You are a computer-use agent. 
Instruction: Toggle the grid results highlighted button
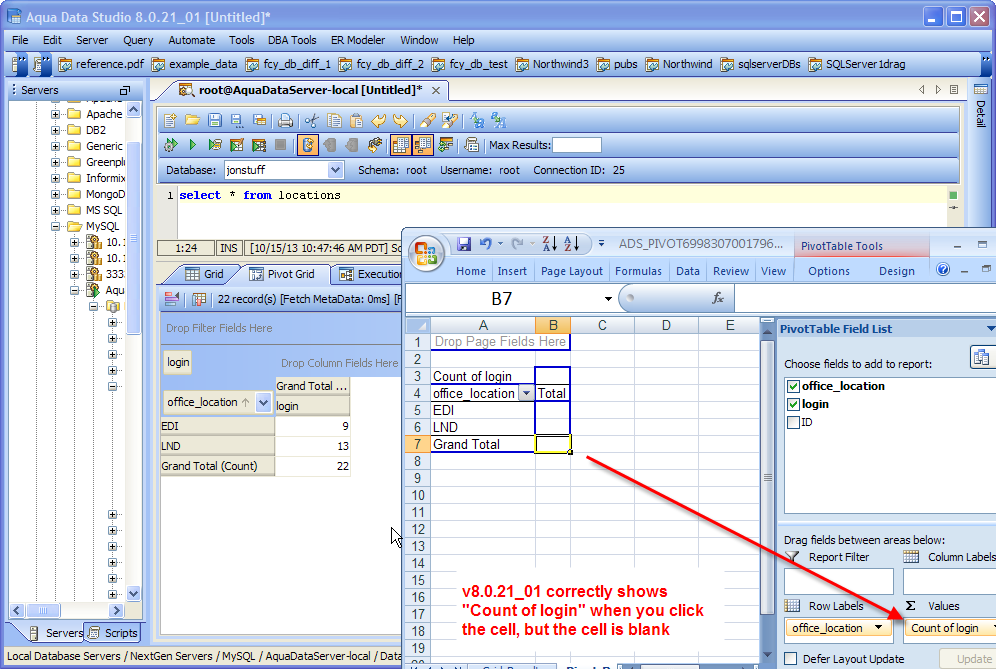(400, 145)
